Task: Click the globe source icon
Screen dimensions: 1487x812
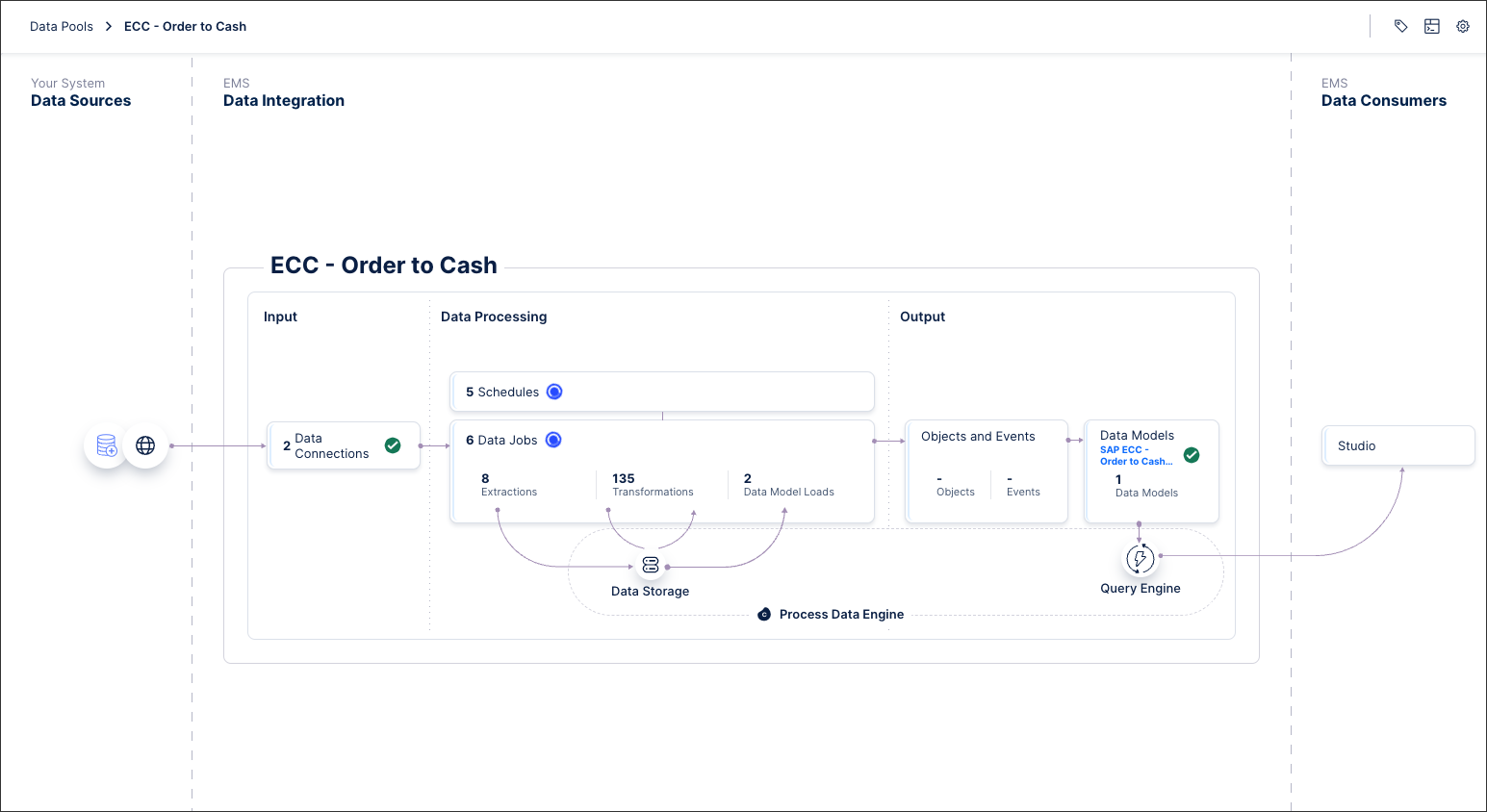Action: [145, 445]
